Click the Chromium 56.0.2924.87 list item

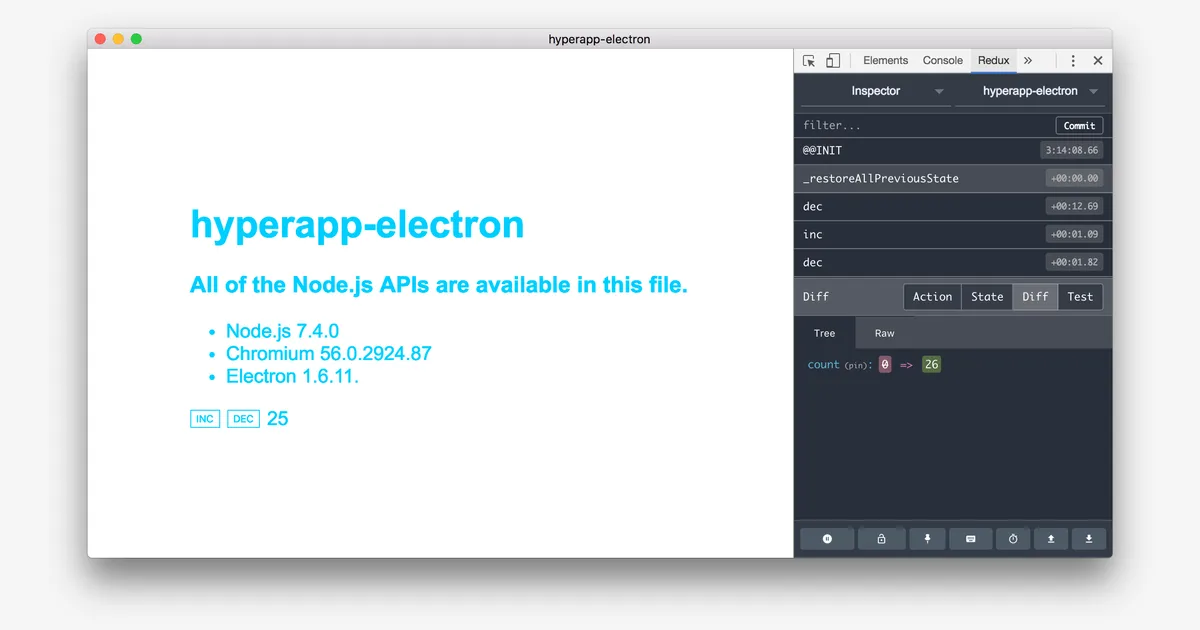(329, 354)
